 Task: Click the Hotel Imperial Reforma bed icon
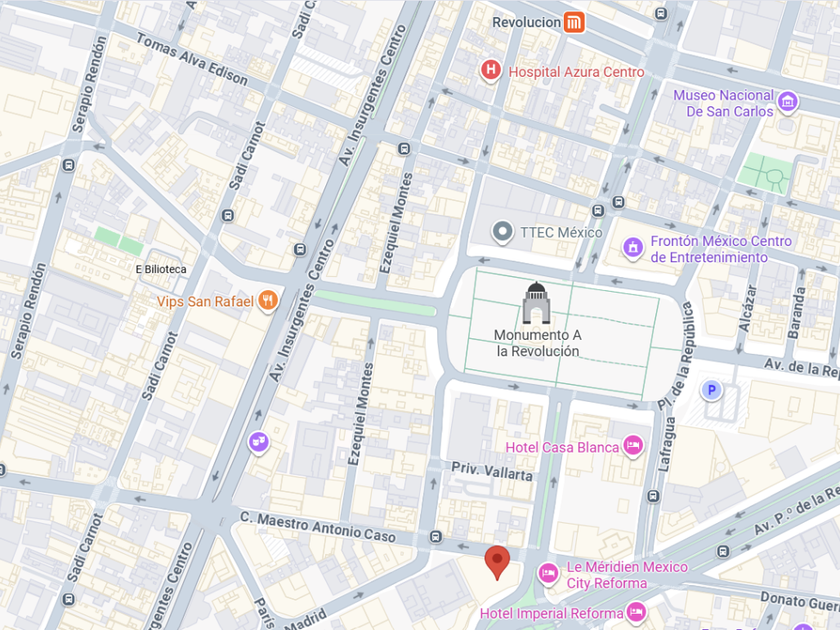[636, 612]
